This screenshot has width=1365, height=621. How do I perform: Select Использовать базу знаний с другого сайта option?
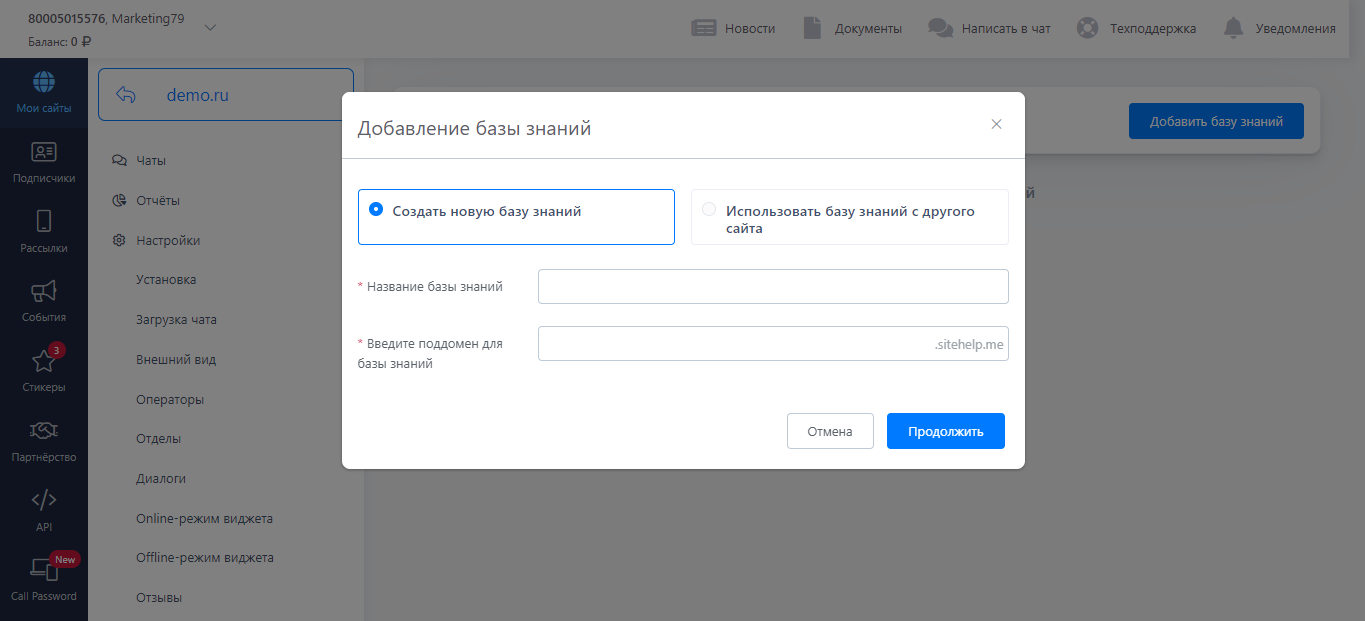point(709,210)
